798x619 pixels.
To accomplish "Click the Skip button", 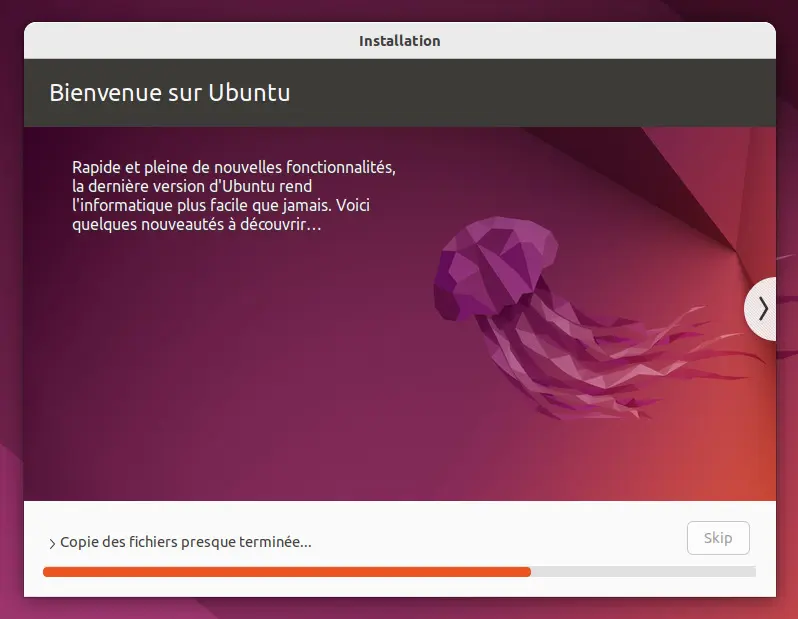I will (718, 538).
